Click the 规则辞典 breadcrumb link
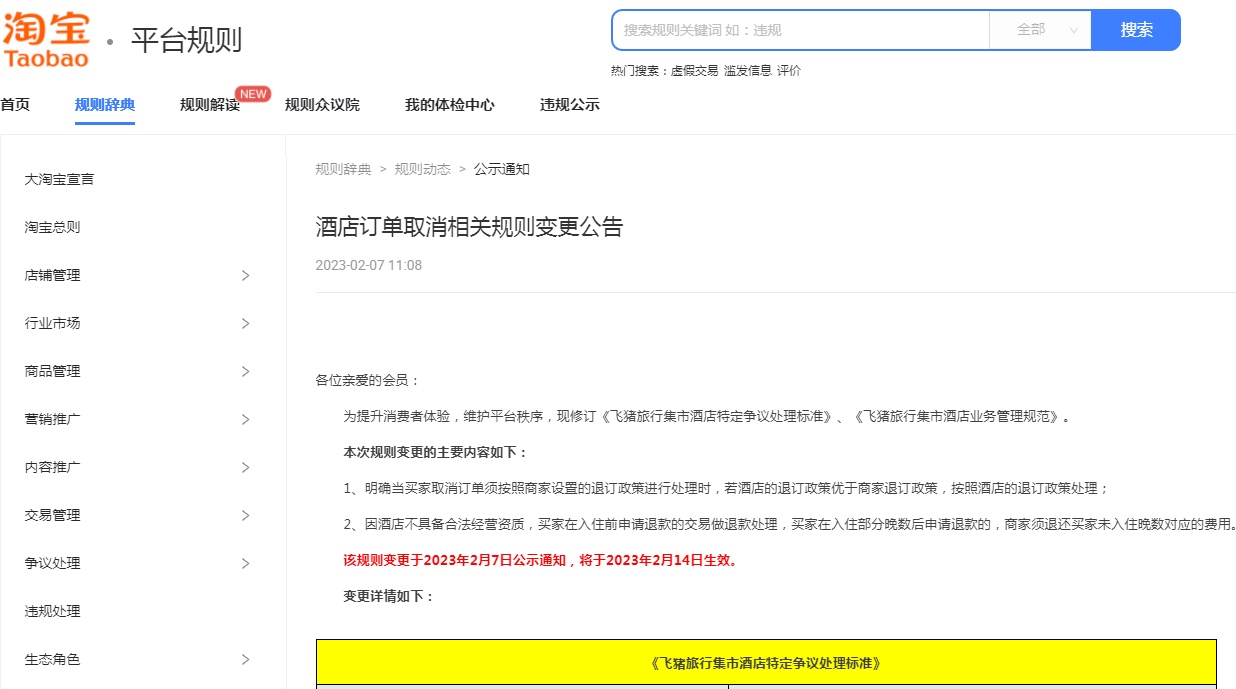This screenshot has width=1236, height=689. pyautogui.click(x=343, y=169)
